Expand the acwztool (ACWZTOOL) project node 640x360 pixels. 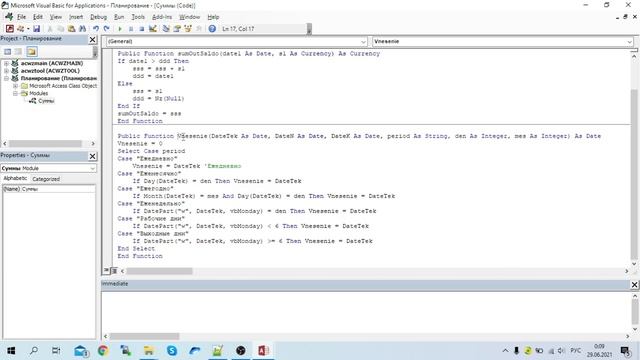7,71
